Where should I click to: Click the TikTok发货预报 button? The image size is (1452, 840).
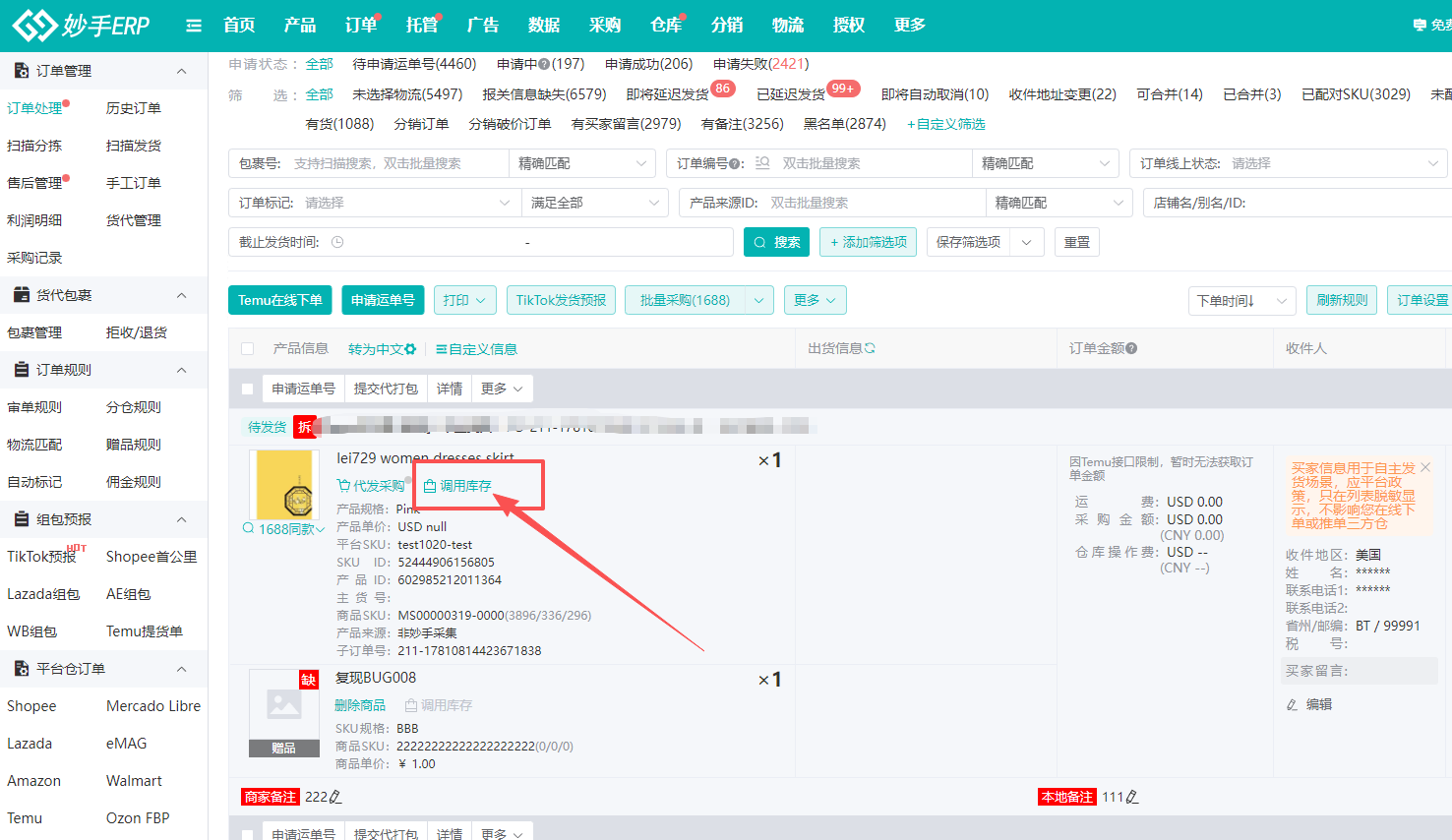coord(561,300)
